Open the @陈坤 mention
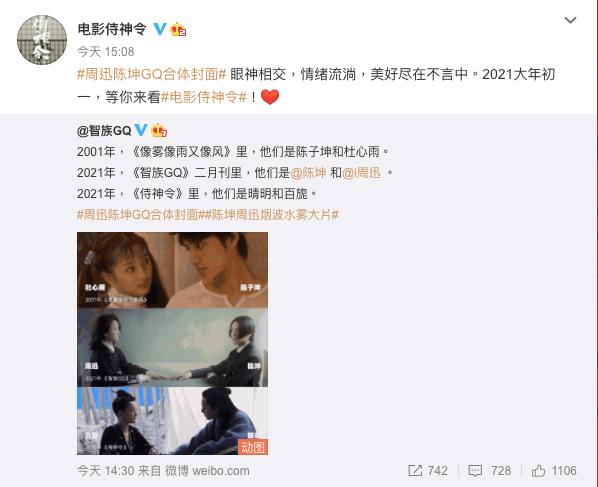The height and width of the screenshot is (487, 598). point(308,173)
